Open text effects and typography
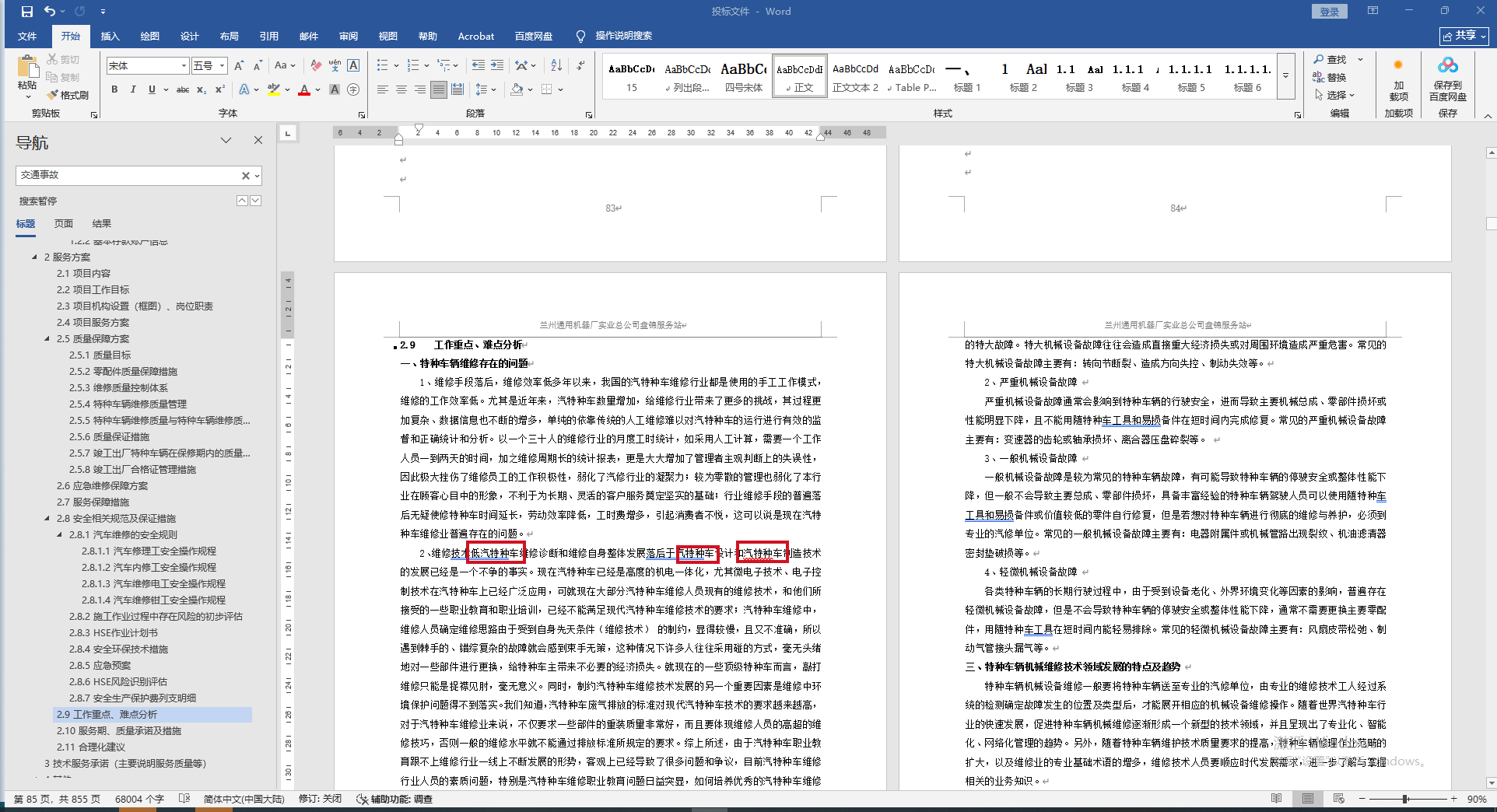The height and width of the screenshot is (812, 1497). (x=244, y=89)
